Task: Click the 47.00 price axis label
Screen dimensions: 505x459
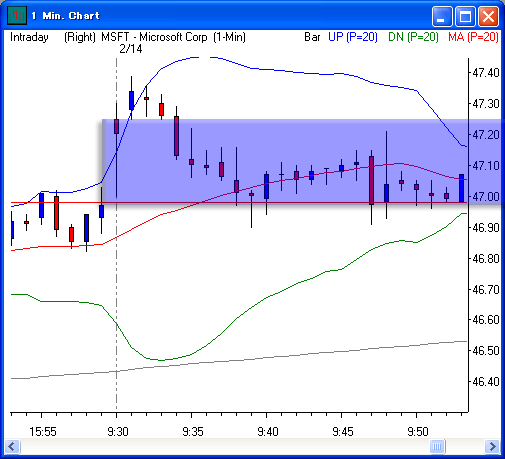Action: click(x=486, y=197)
